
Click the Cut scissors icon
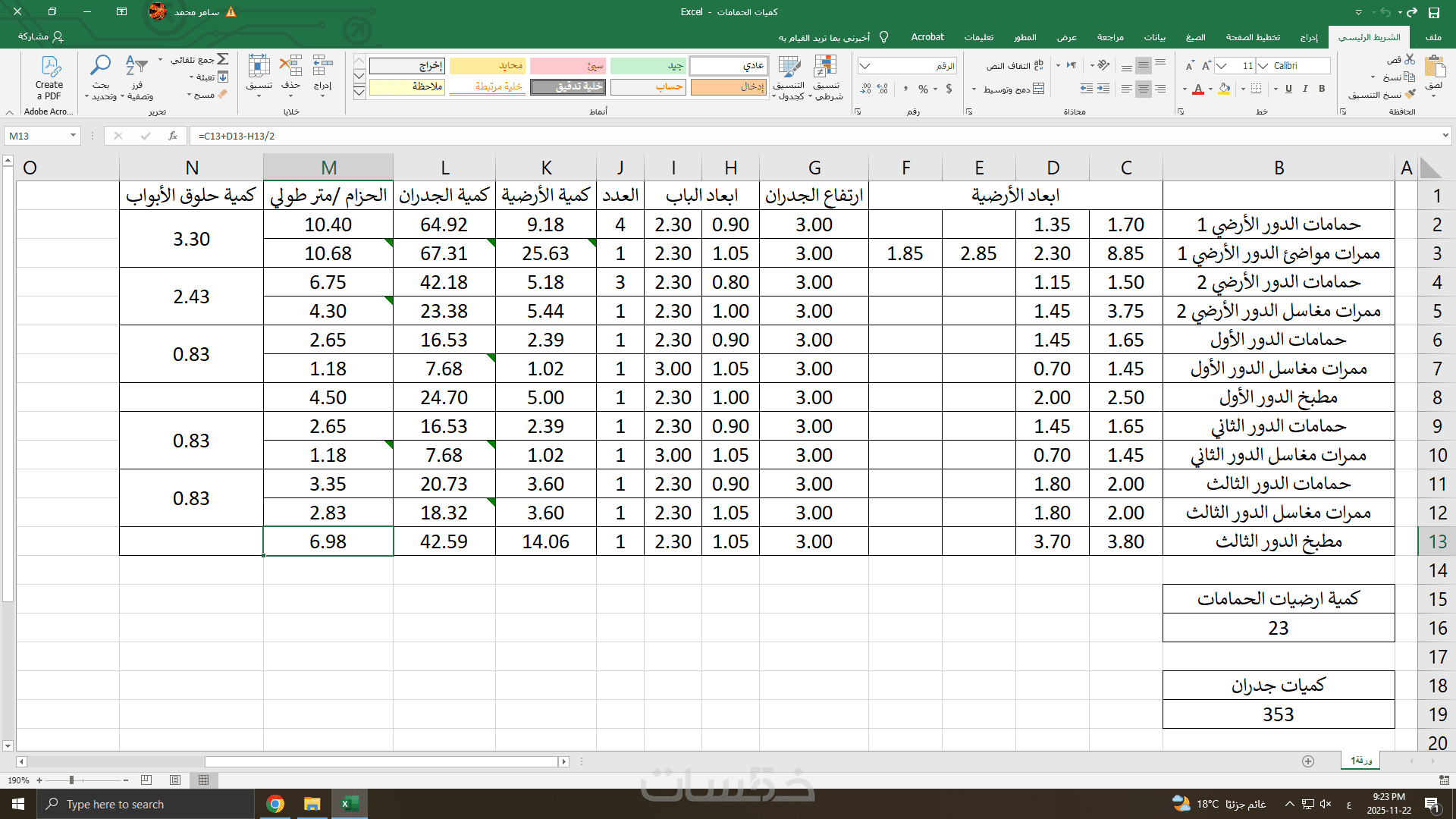point(1410,59)
